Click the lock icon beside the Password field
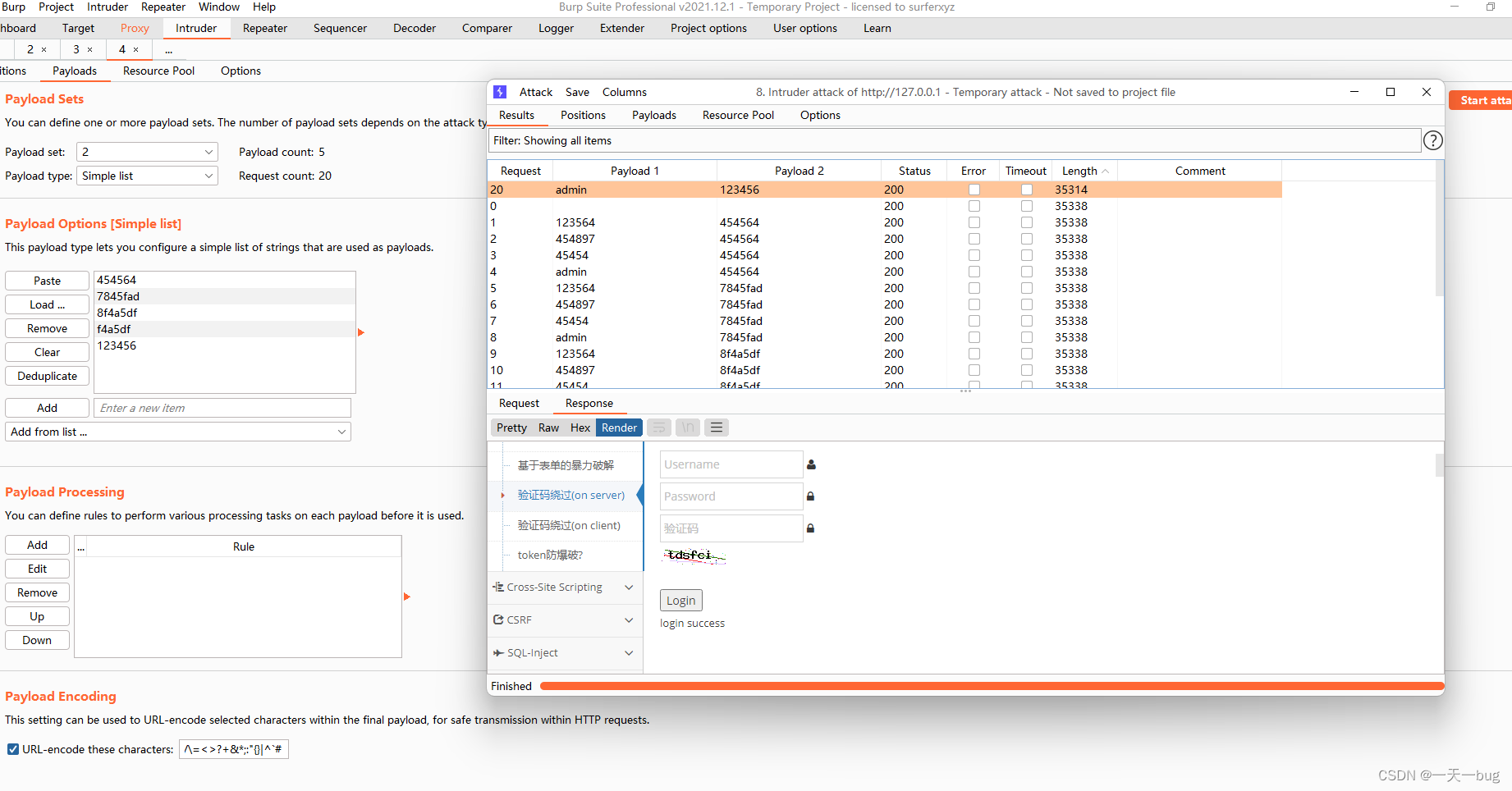 pyautogui.click(x=810, y=496)
